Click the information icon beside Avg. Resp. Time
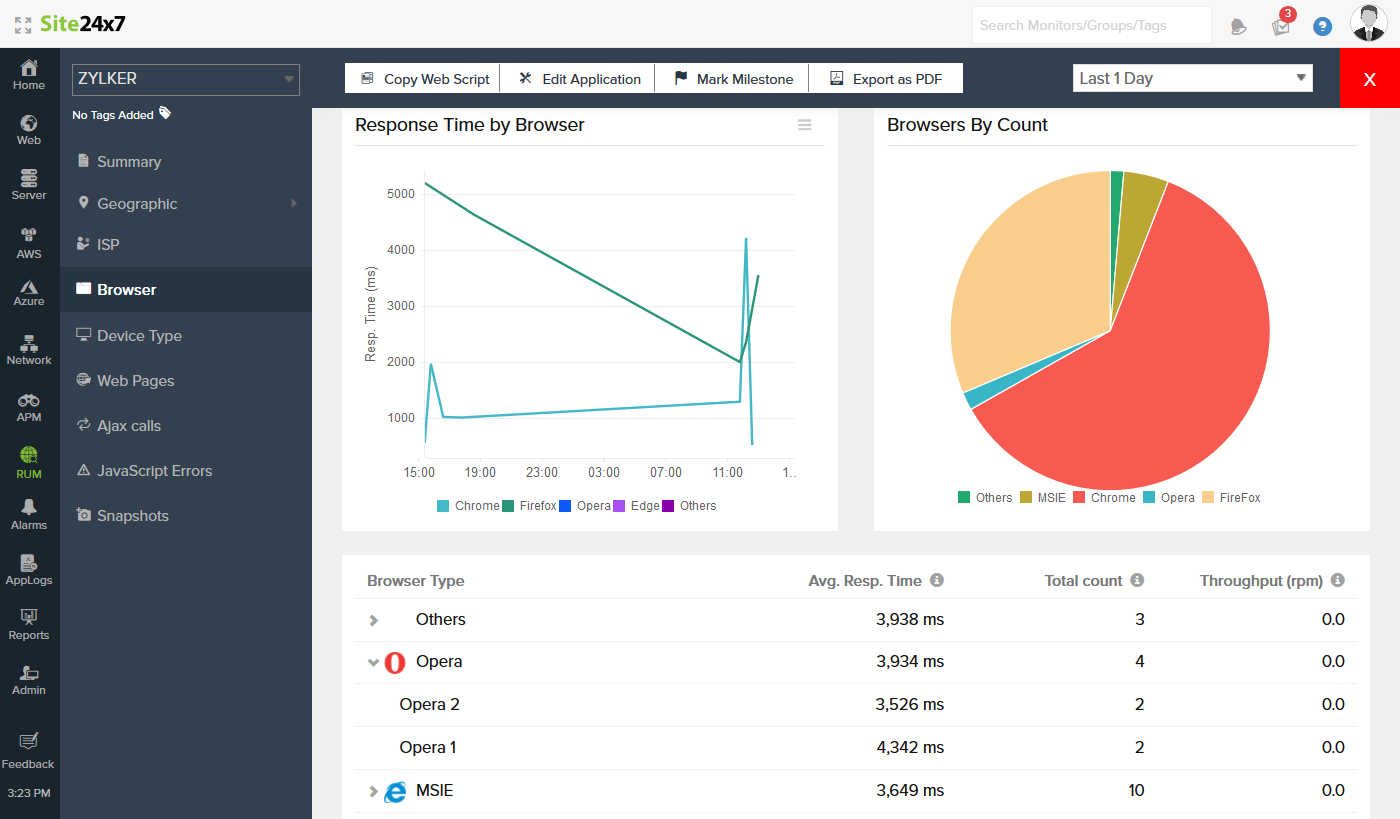The image size is (1400, 819). coord(937,580)
